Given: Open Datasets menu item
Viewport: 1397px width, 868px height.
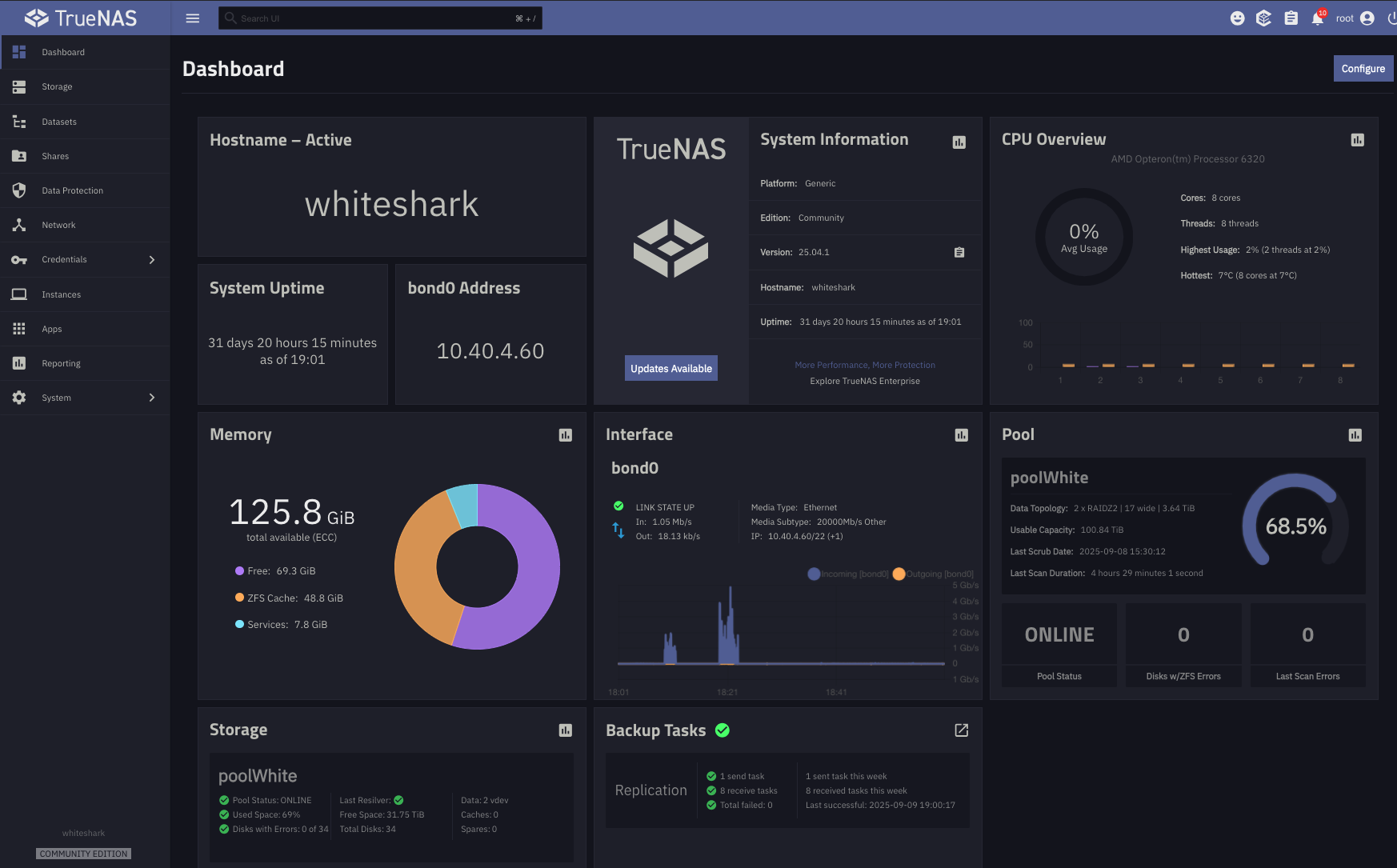Looking at the screenshot, I should (x=85, y=122).
